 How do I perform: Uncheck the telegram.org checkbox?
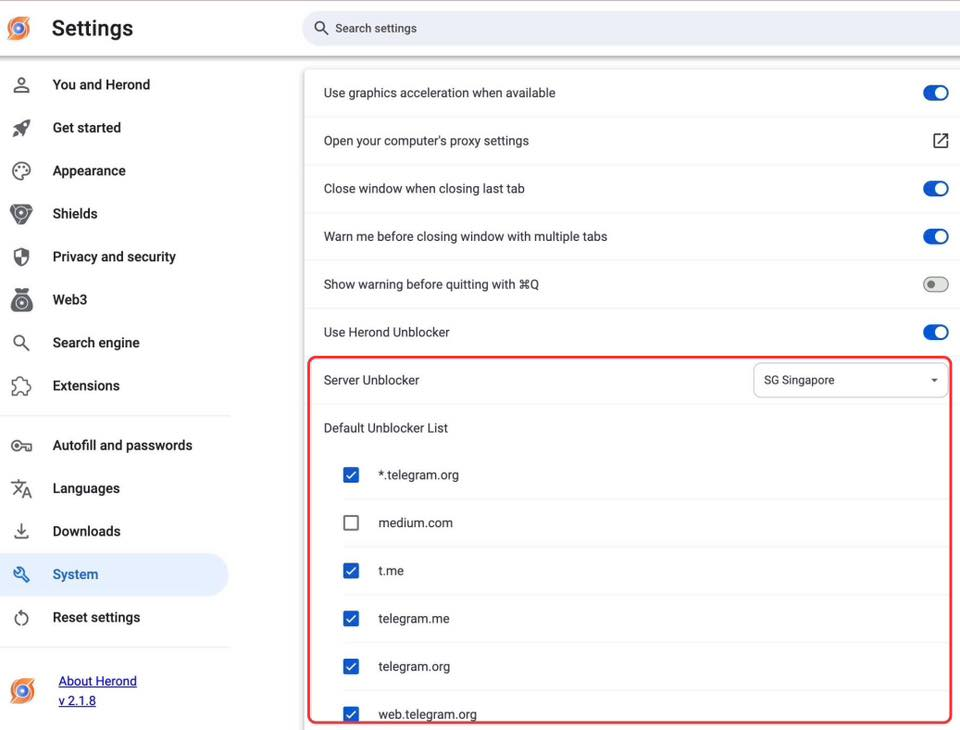(x=351, y=666)
